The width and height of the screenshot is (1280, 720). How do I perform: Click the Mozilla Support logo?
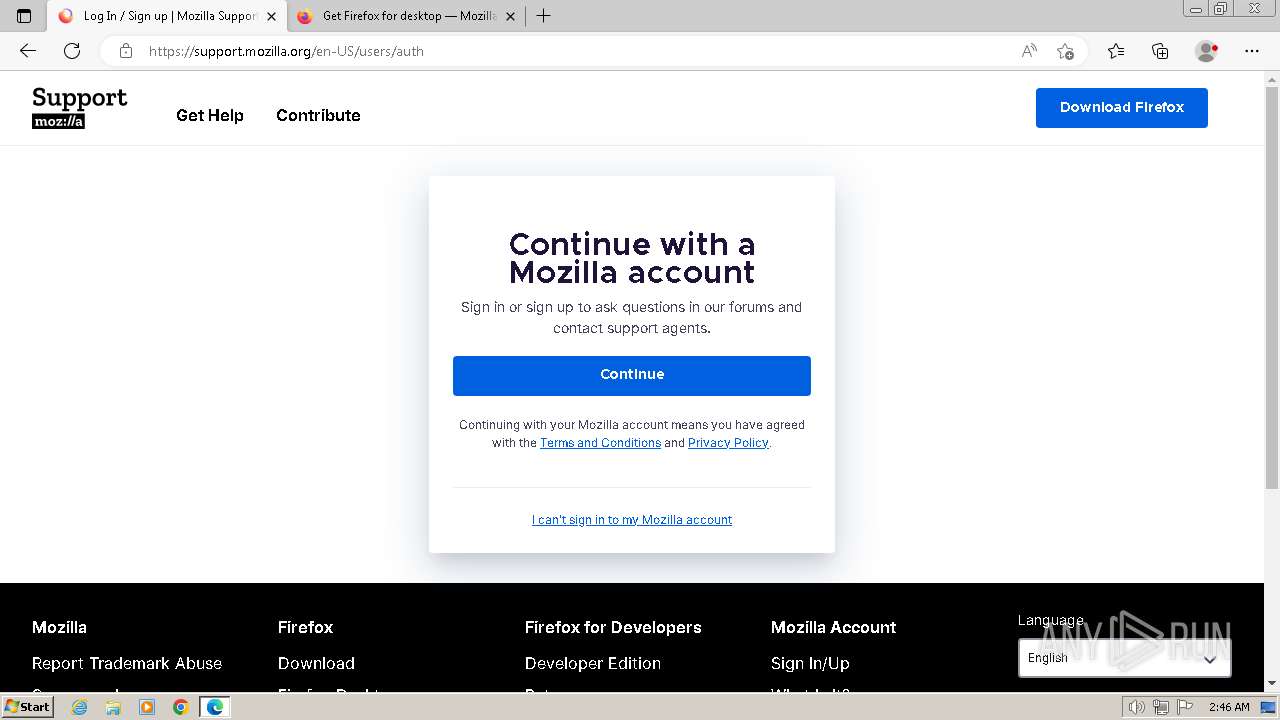(x=80, y=108)
